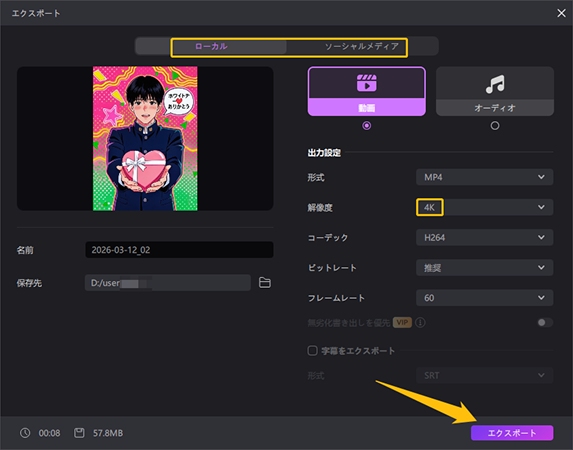573x450 pixels.
Task: Click the purple エクスポート button
Action: click(512, 433)
